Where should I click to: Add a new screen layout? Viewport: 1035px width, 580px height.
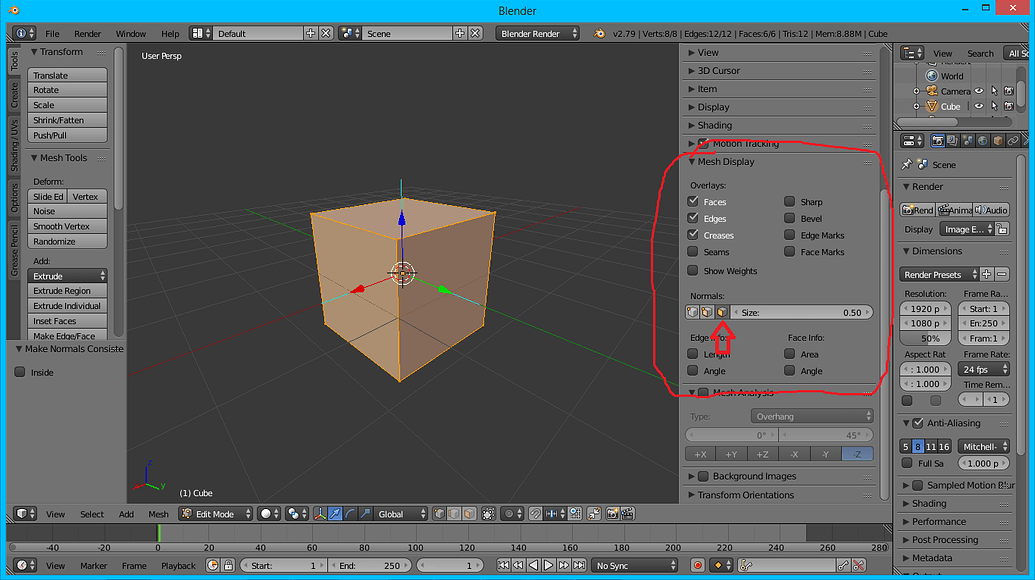310,33
